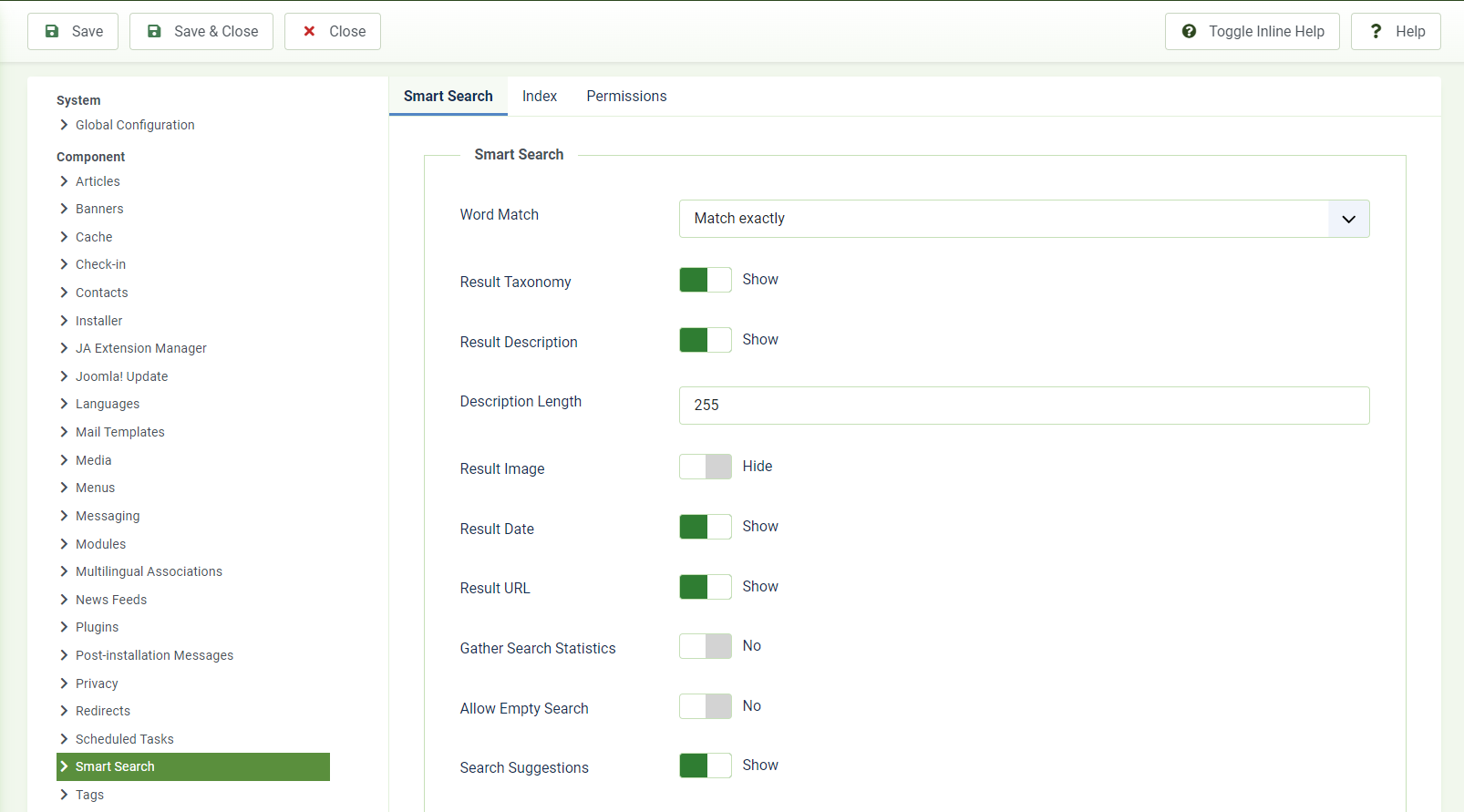Click the red X icon on the Close button
This screenshot has width=1464, height=812.
(310, 31)
